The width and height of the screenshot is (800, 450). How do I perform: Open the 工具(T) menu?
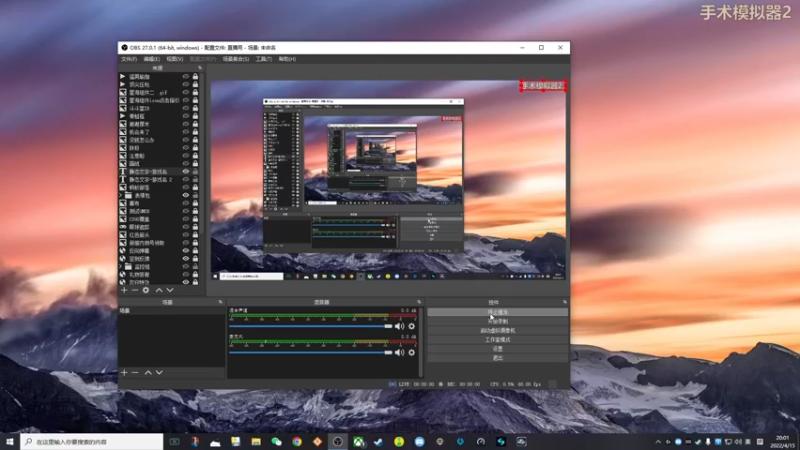[x=264, y=59]
